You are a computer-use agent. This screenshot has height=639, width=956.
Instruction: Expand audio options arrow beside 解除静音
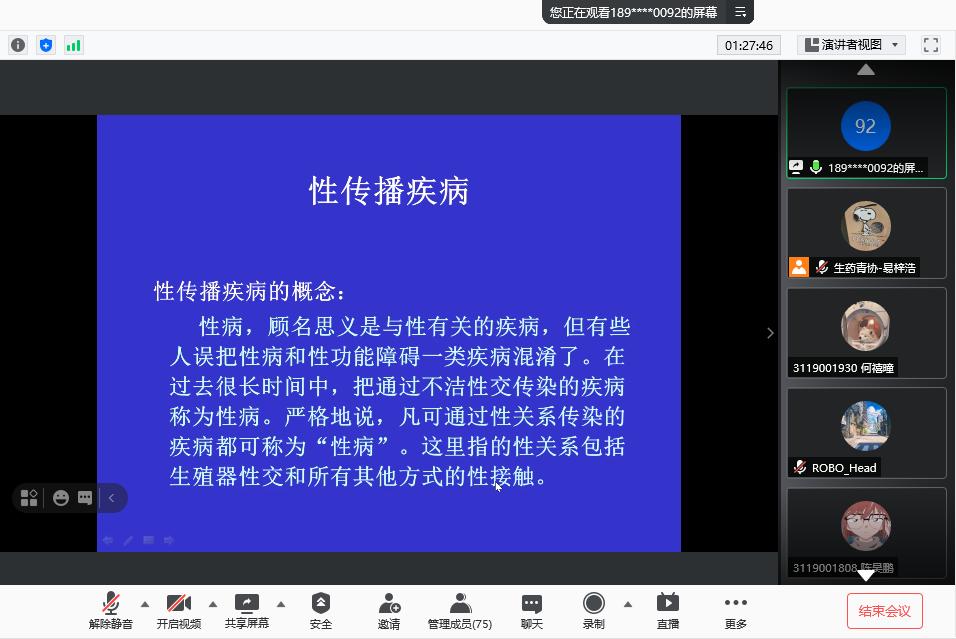145,604
